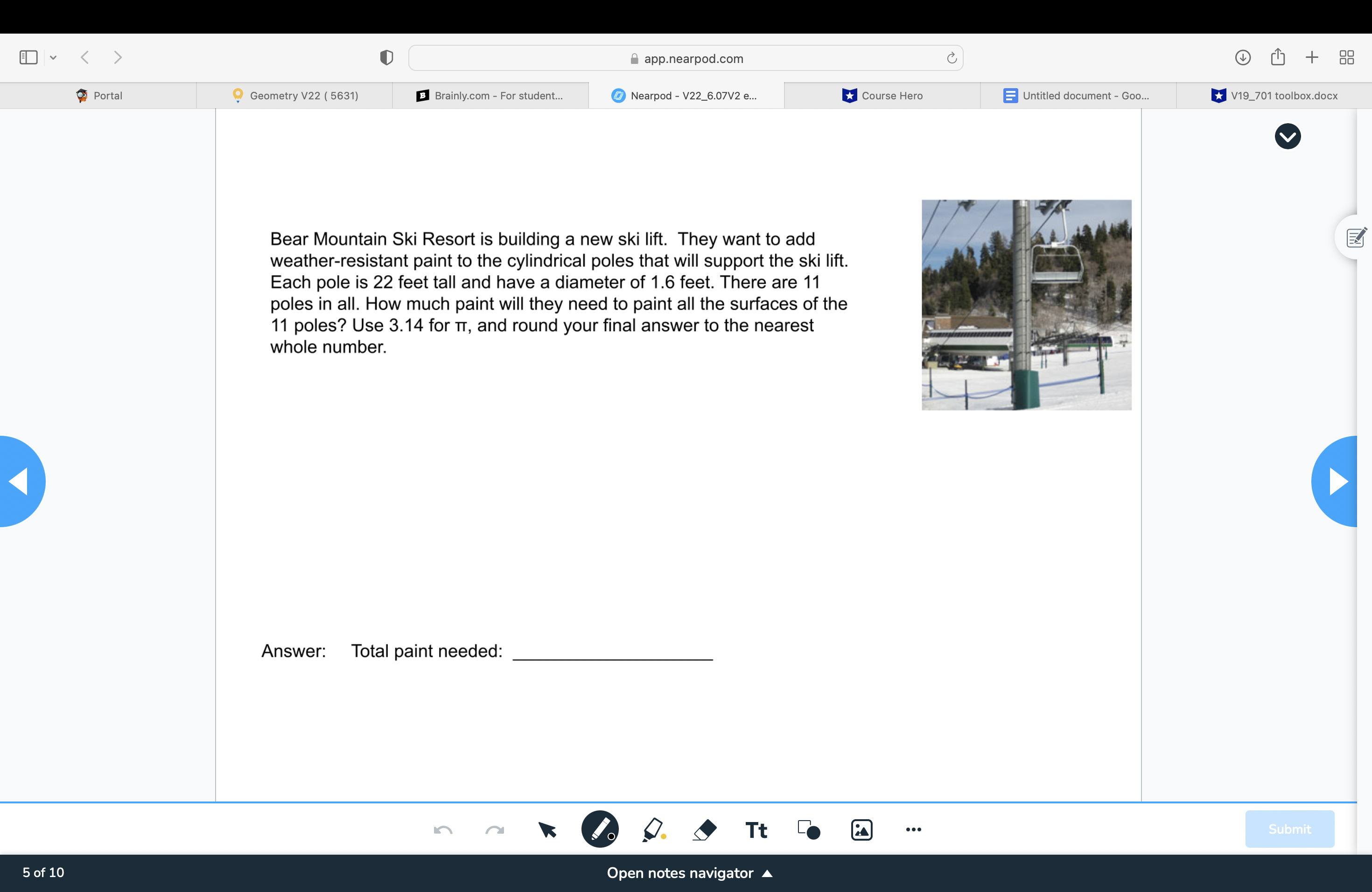Select the Pen drawing tool
1372x892 pixels.
pos(600,829)
